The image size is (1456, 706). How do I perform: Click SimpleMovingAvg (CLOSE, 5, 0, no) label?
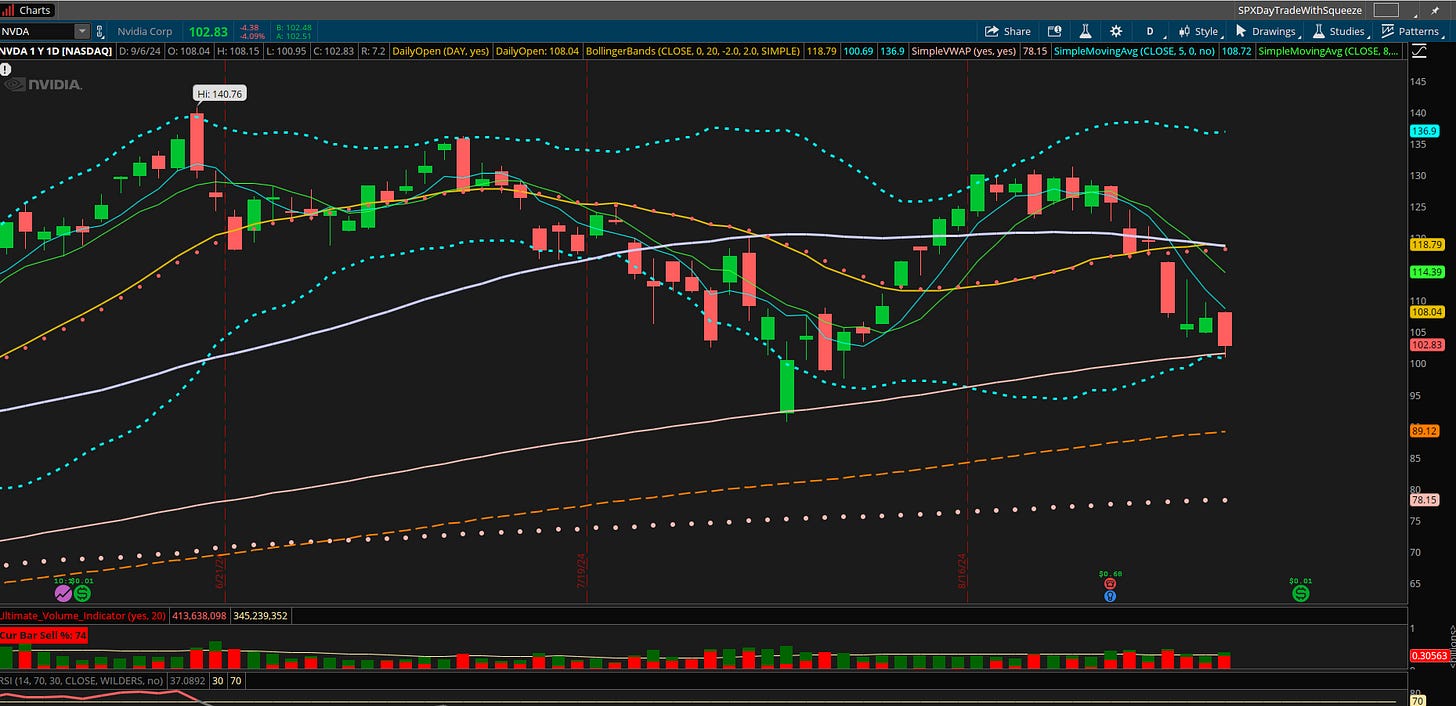point(1133,50)
